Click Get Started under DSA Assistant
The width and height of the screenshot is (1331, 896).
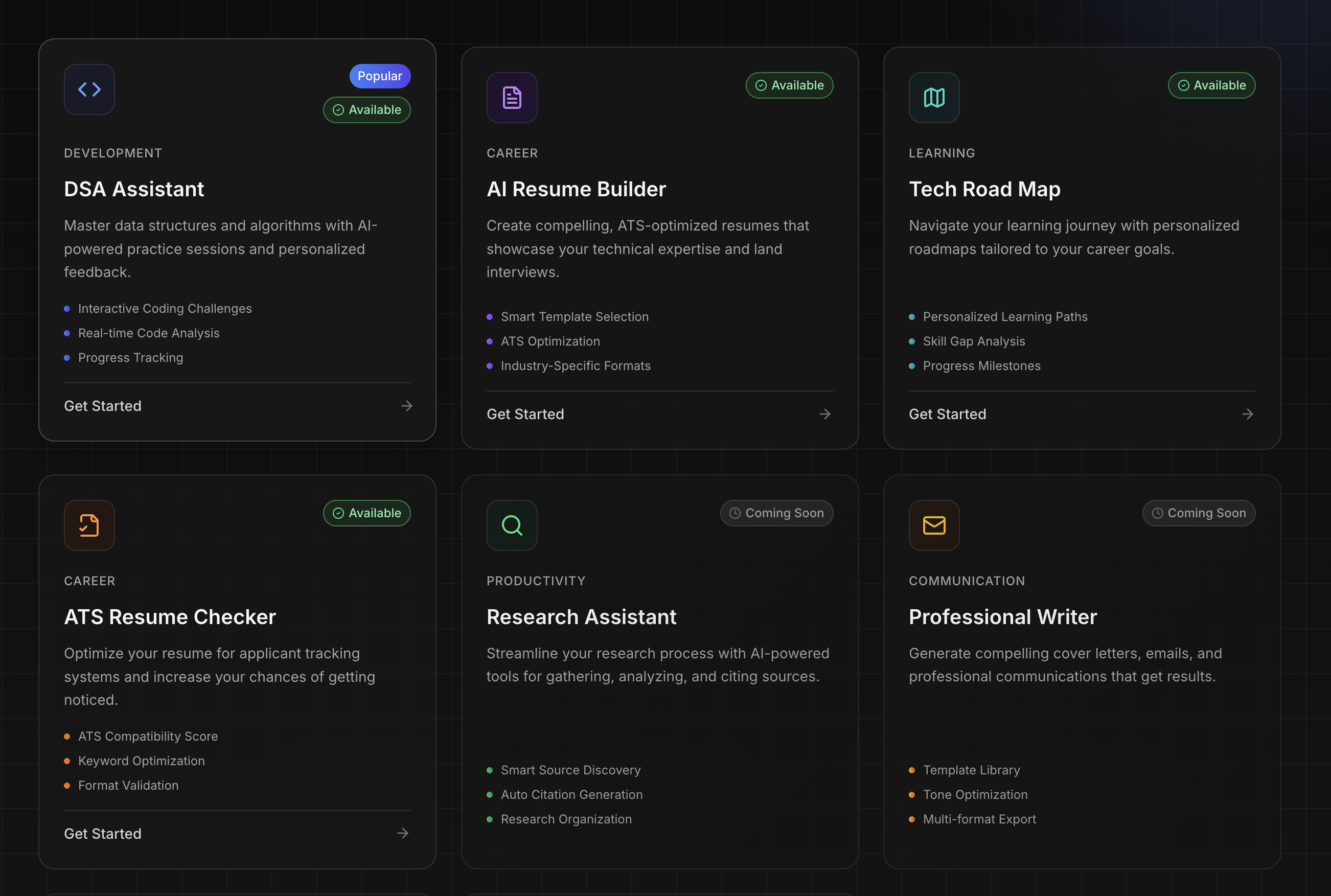(103, 406)
